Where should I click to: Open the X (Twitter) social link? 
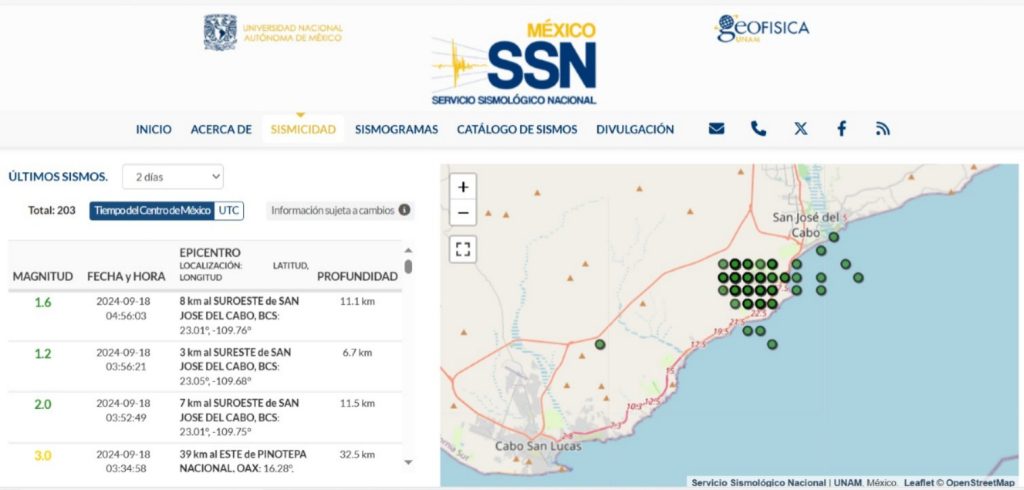click(x=800, y=129)
